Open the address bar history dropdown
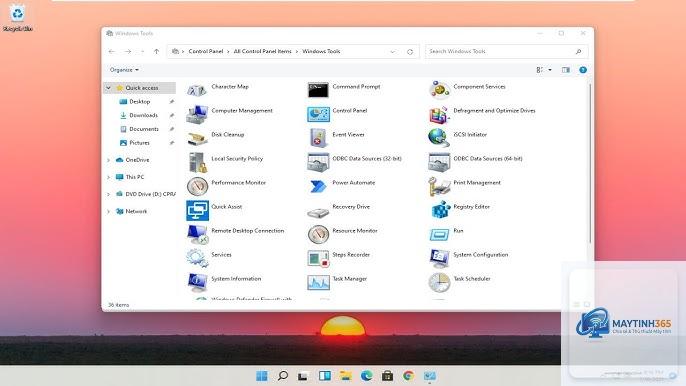The width and height of the screenshot is (686, 386). (392, 52)
